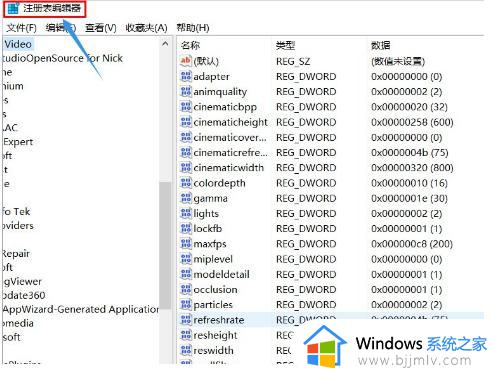Open the 编辑 menu
The height and width of the screenshot is (374, 492).
tap(61, 28)
